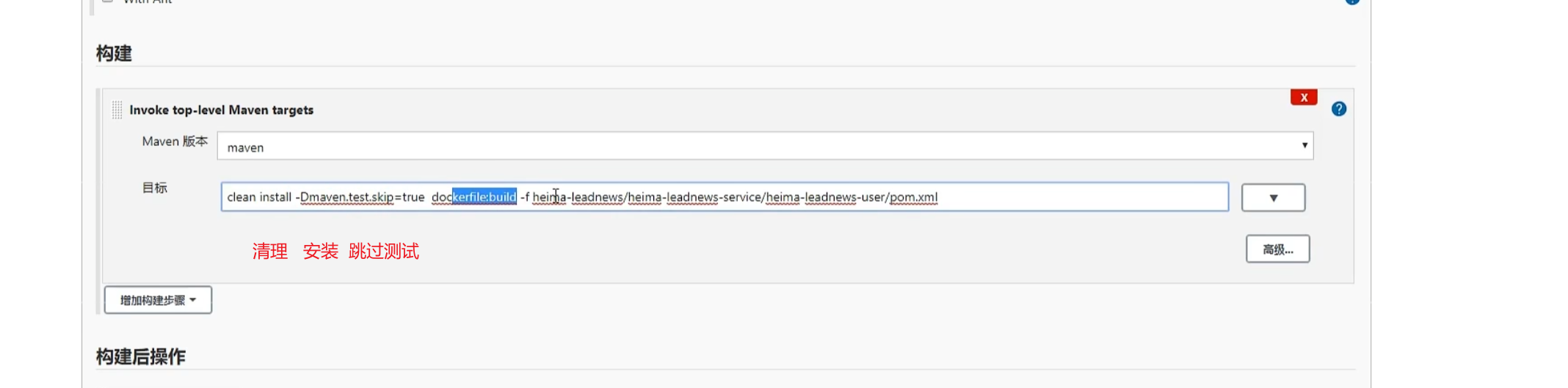Image resolution: width=1568 pixels, height=388 pixels.
Task: Click the words clean install in the 目标 field
Action: pyautogui.click(x=258, y=197)
